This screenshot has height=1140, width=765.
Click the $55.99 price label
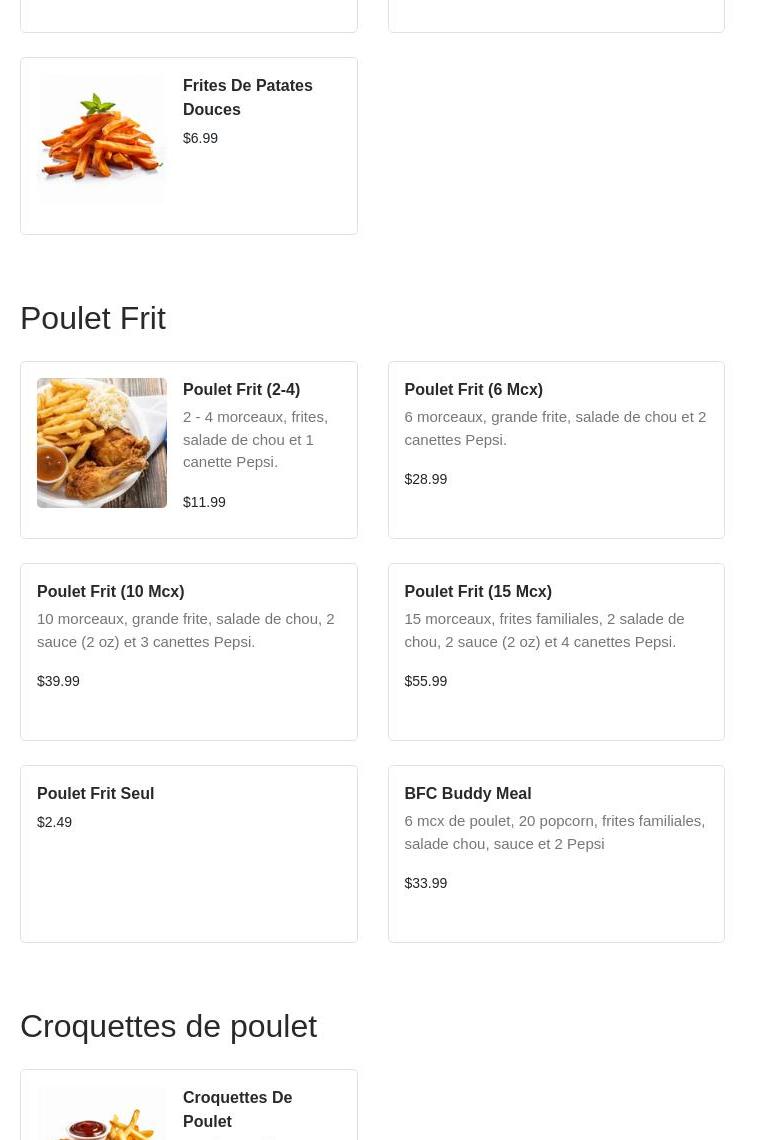(425, 681)
